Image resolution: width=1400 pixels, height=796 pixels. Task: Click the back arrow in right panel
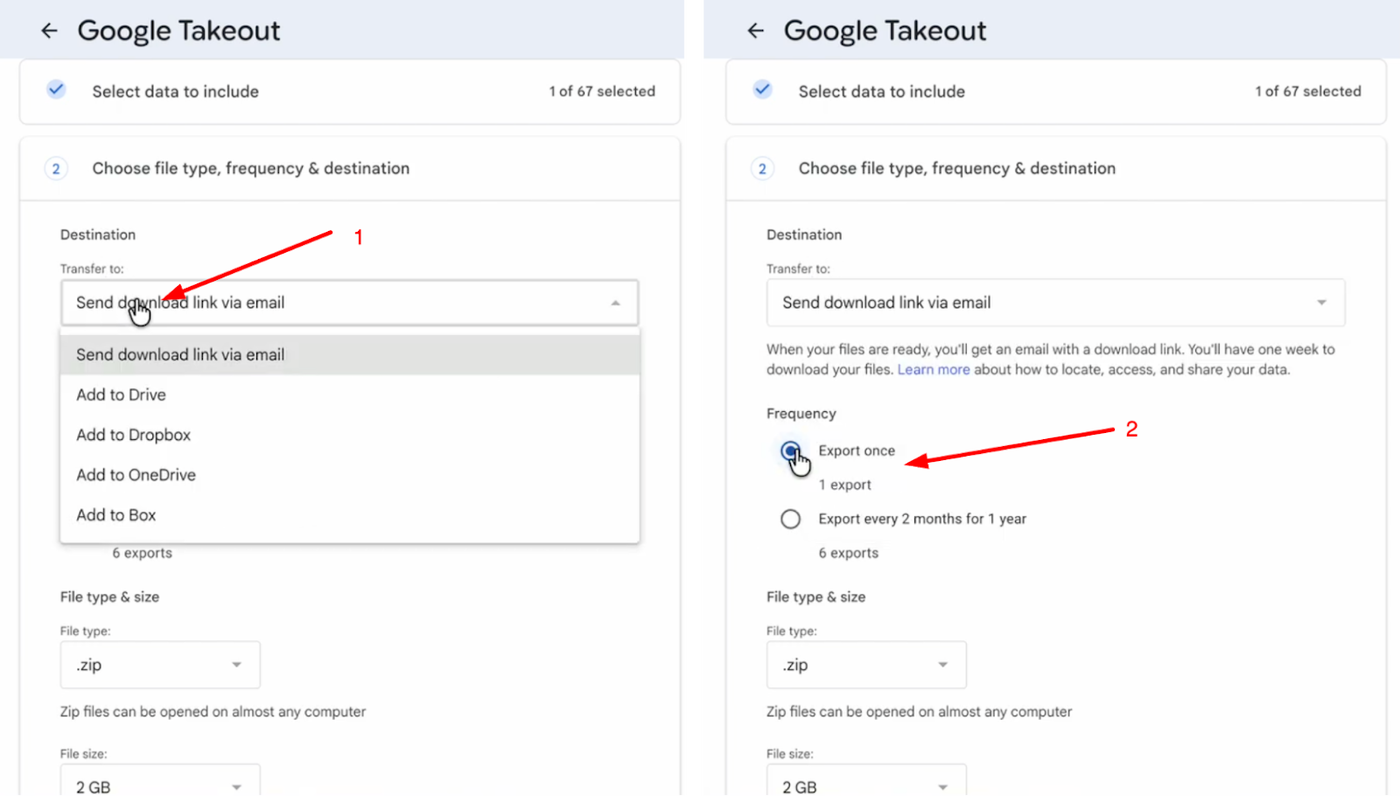[755, 31]
